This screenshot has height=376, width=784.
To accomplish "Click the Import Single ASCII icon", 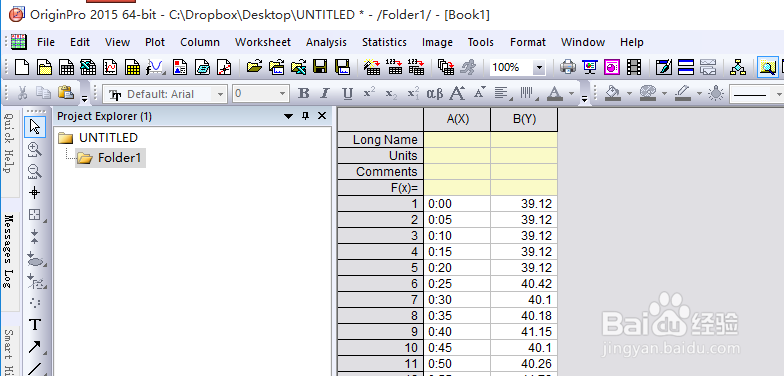I will point(394,66).
